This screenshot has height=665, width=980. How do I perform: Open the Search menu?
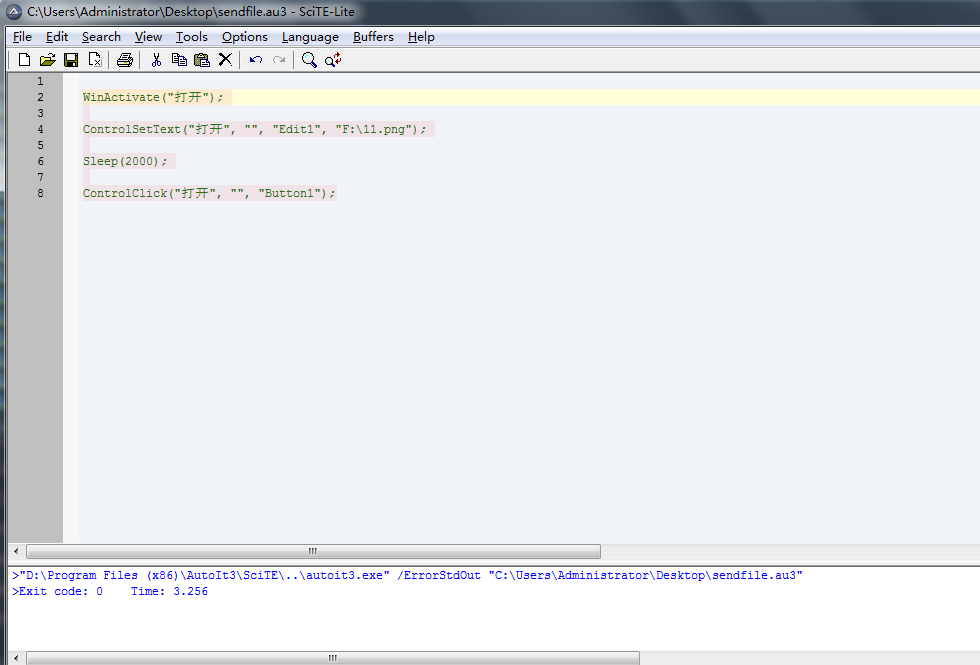[101, 37]
